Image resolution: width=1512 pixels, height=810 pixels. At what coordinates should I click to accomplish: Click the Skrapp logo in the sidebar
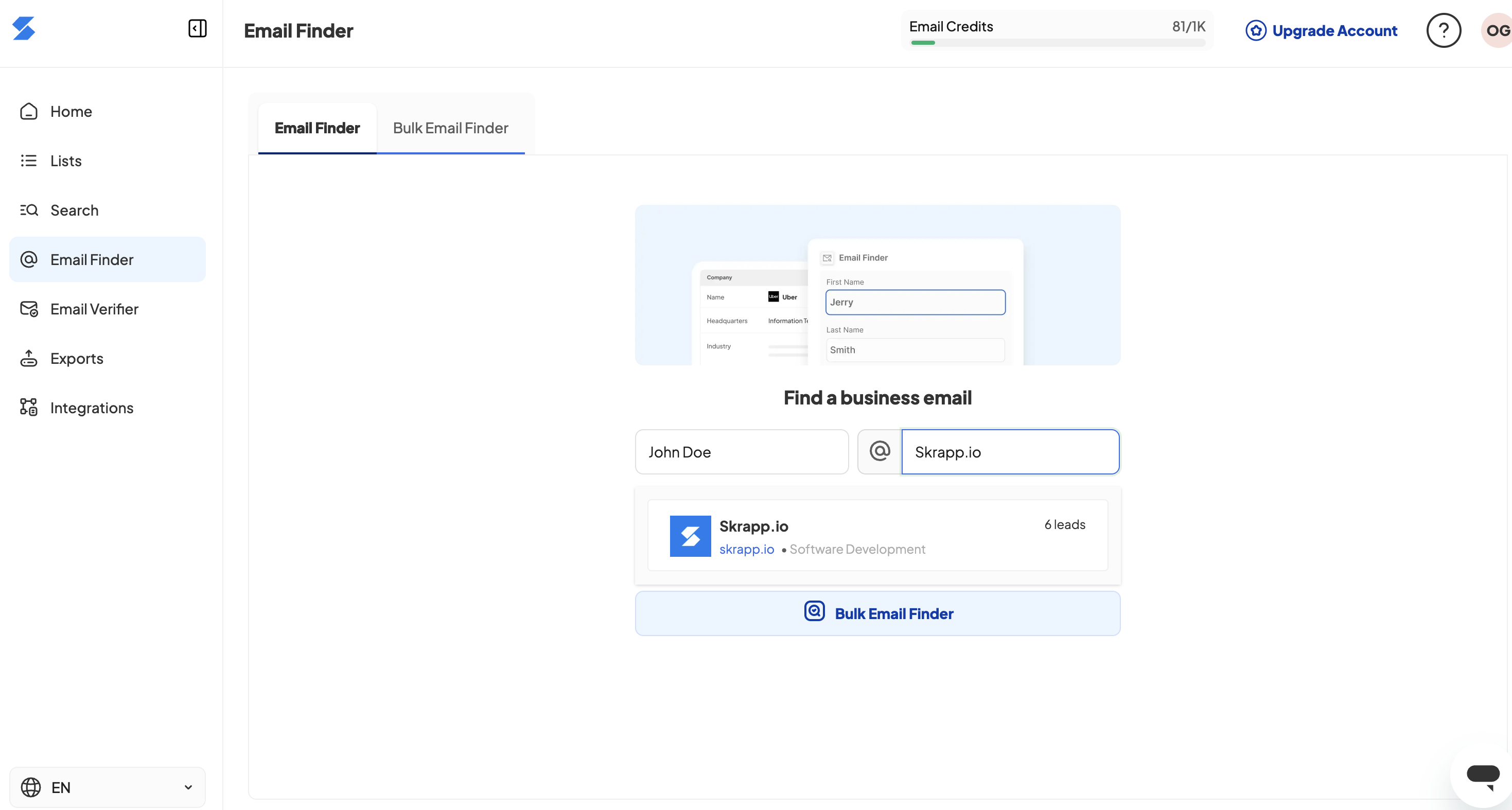coord(24,28)
